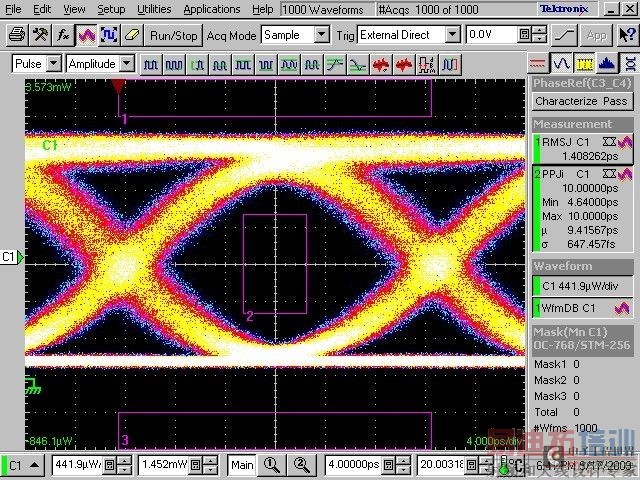Open the Utilities menu
Image resolution: width=640 pixels, height=480 pixels.
click(x=154, y=9)
